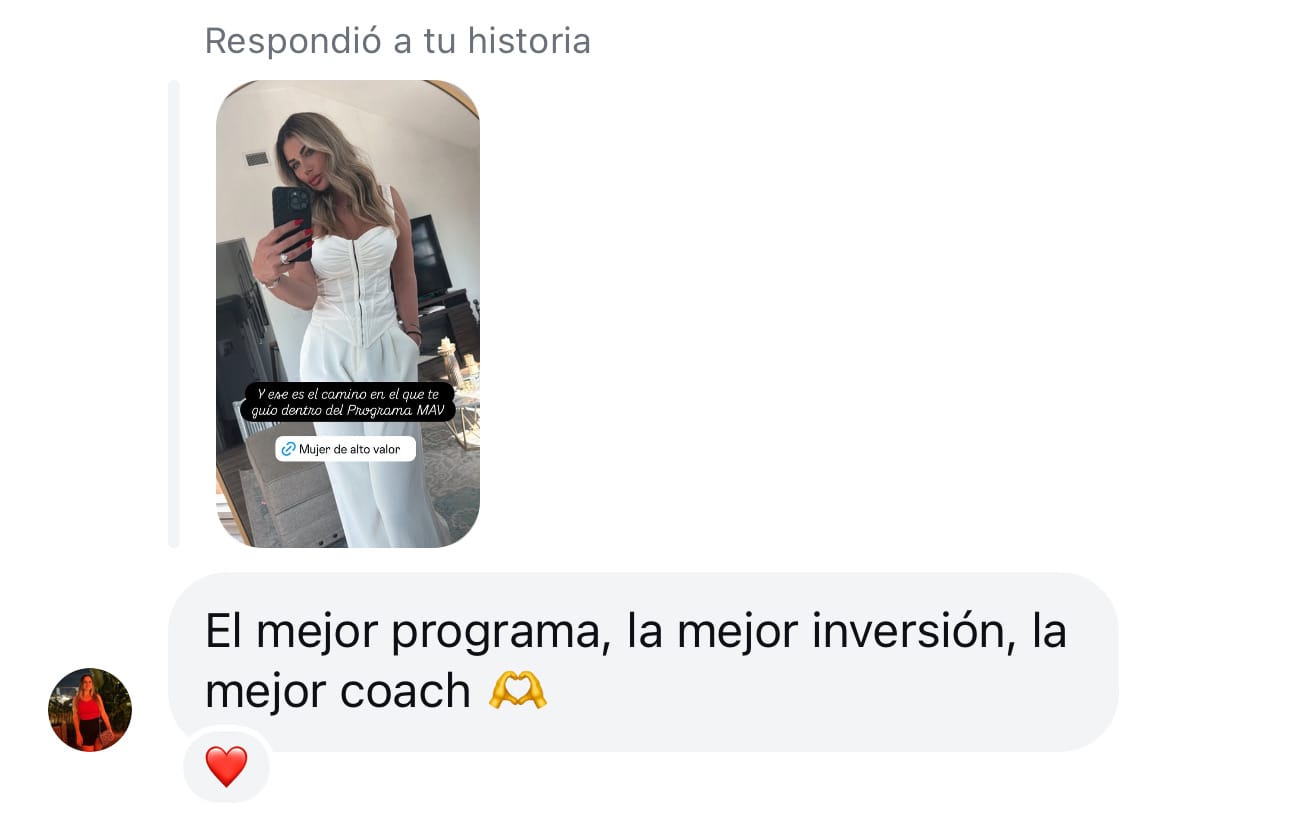Click the word 'programa' in the message
Image resolution: width=1290 pixels, height=816 pixels.
click(x=499, y=631)
